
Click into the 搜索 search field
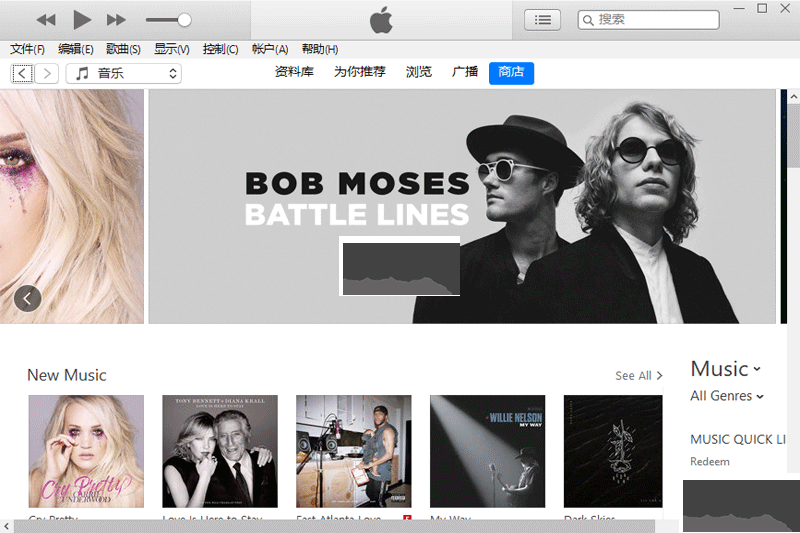[648, 20]
